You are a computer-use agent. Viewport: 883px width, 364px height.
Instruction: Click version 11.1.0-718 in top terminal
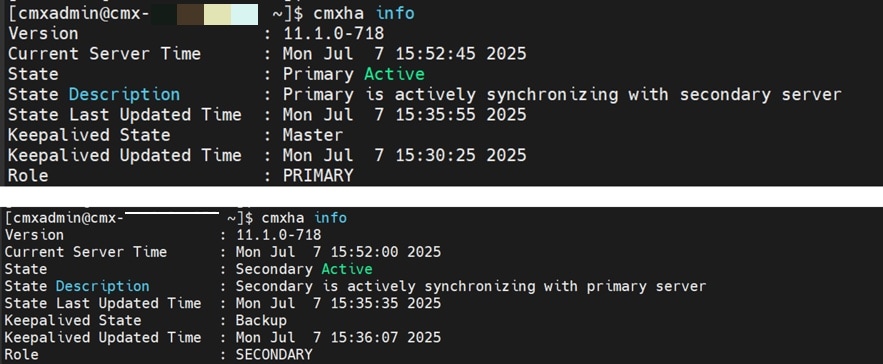point(333,34)
